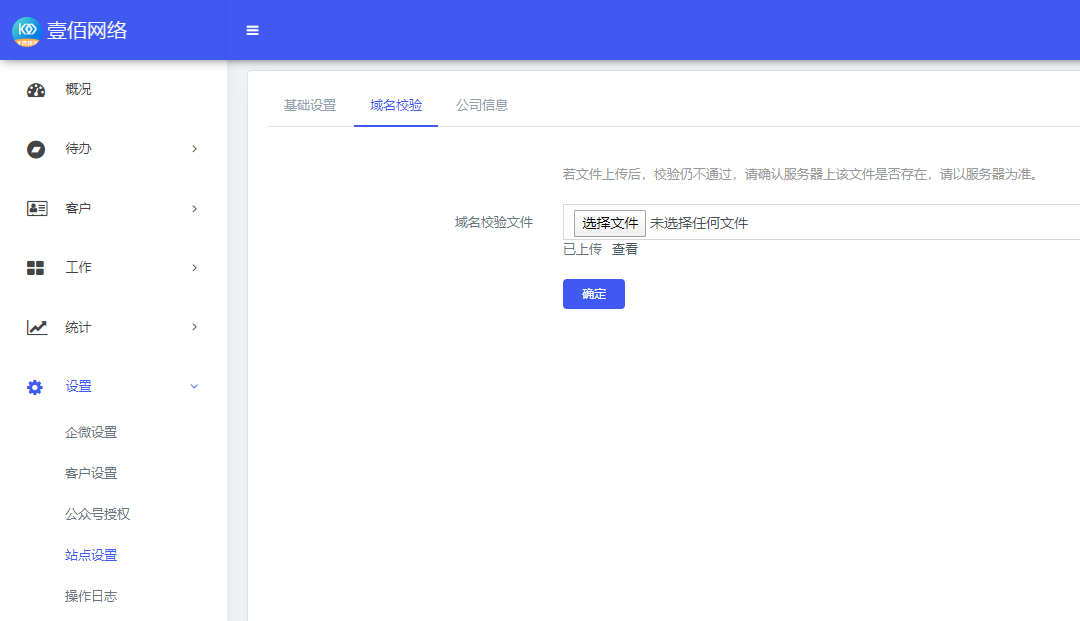Viewport: 1080px width, 621px height.
Task: Click the 待办 compass icon
Action: 36,149
